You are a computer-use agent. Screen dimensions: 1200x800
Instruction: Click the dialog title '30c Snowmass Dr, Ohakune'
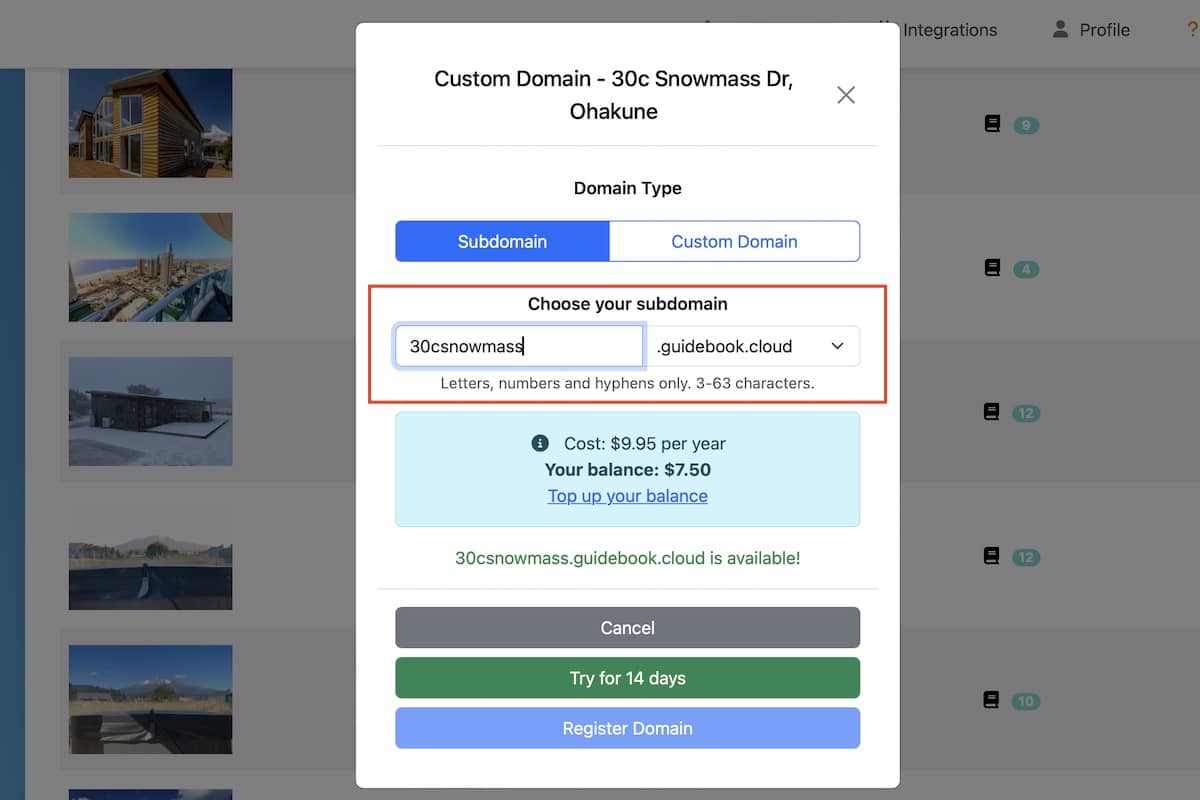pos(614,95)
